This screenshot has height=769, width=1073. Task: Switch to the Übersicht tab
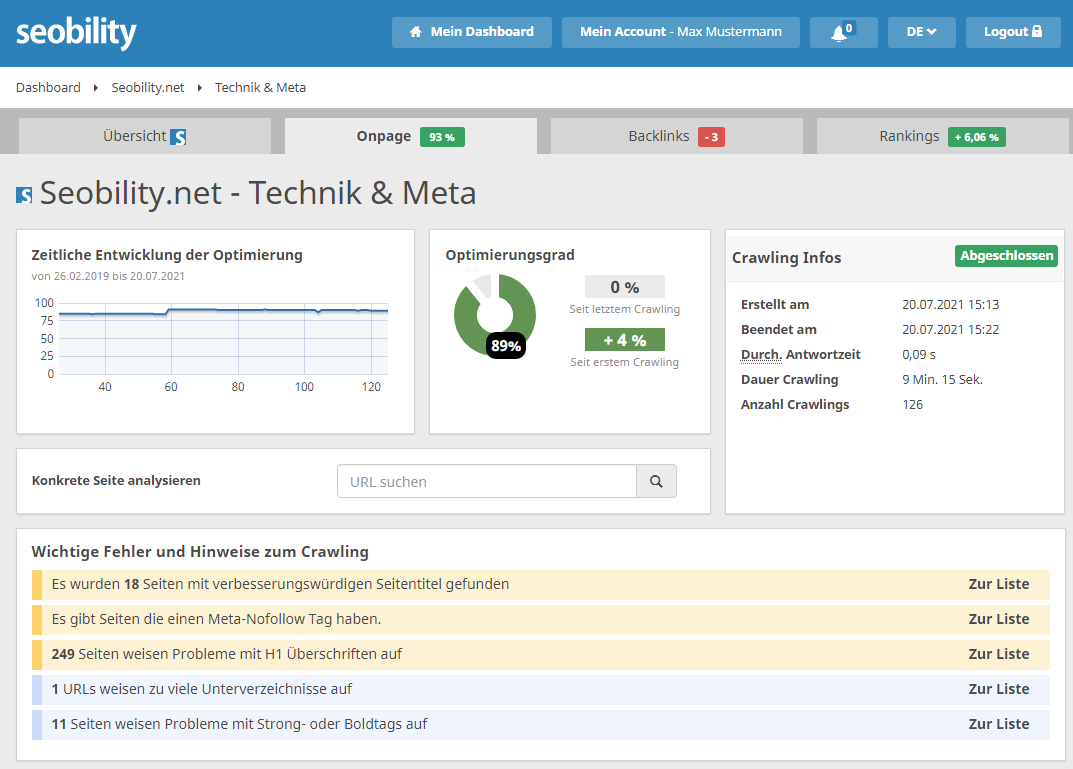point(144,136)
